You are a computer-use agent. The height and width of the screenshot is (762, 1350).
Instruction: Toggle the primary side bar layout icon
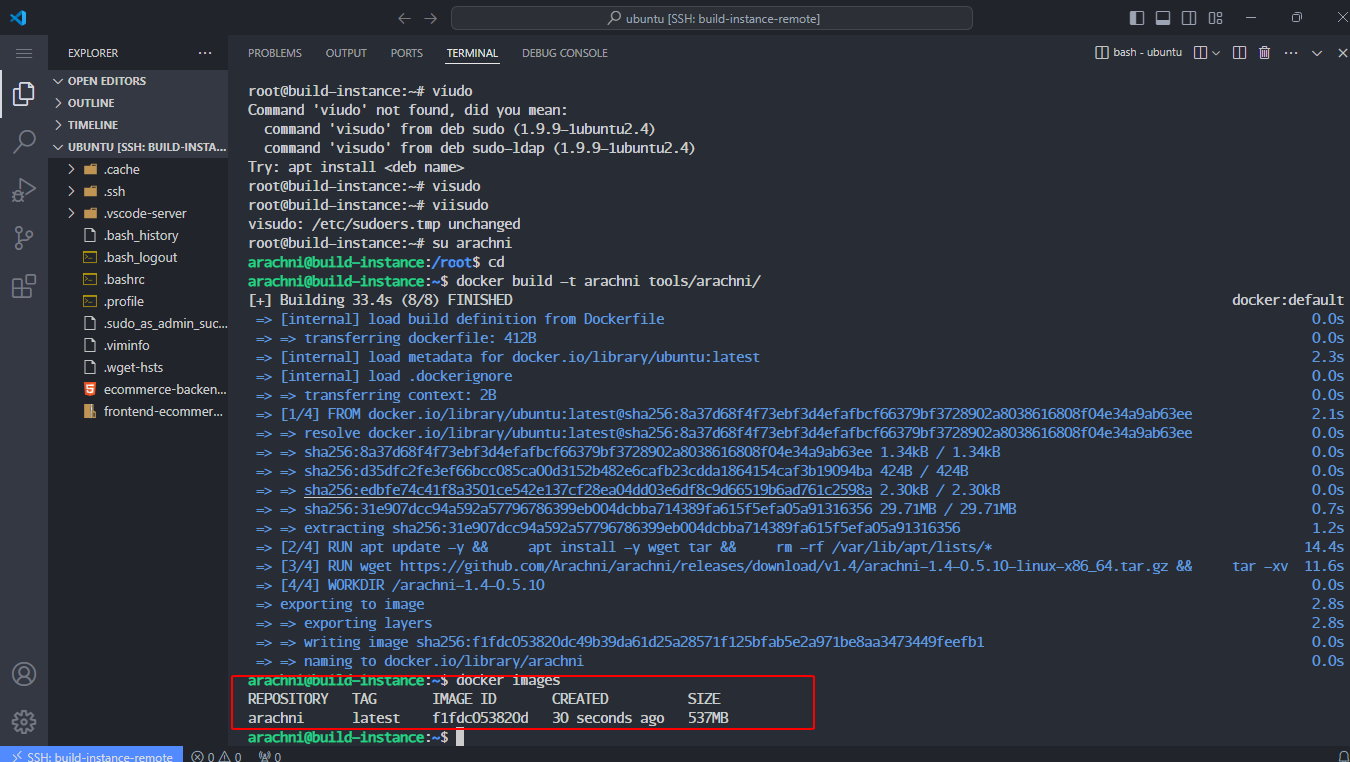pos(1137,18)
